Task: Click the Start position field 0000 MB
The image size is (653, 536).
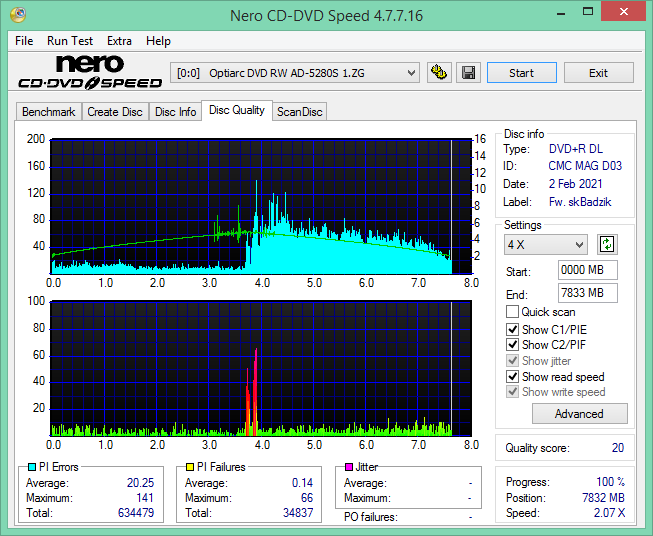Action: pos(587,270)
